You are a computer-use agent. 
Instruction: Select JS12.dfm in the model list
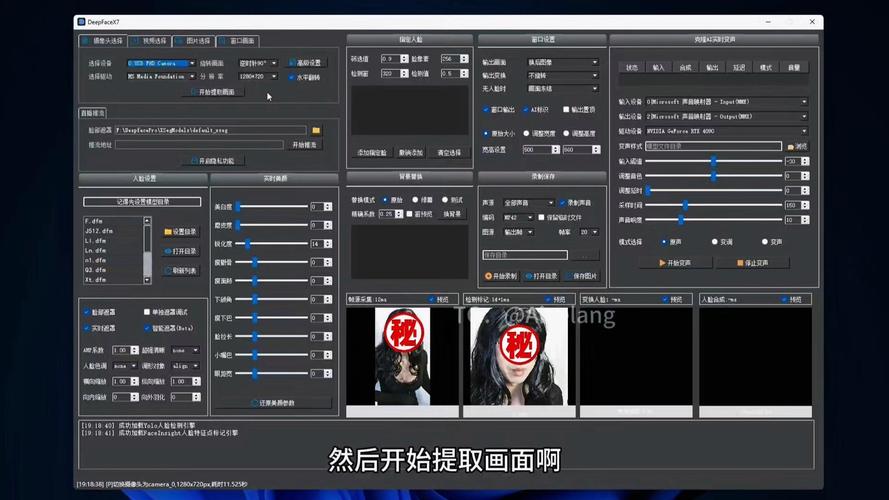click(99, 231)
